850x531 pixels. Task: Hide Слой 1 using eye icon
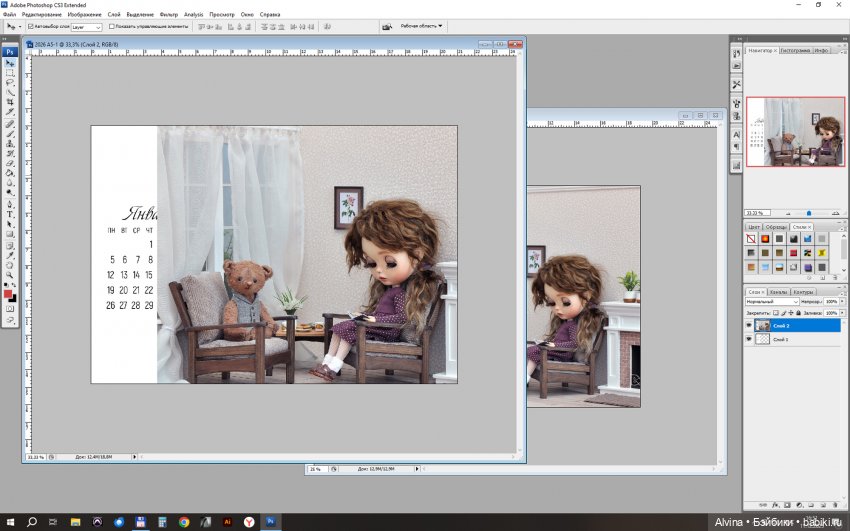click(x=749, y=340)
